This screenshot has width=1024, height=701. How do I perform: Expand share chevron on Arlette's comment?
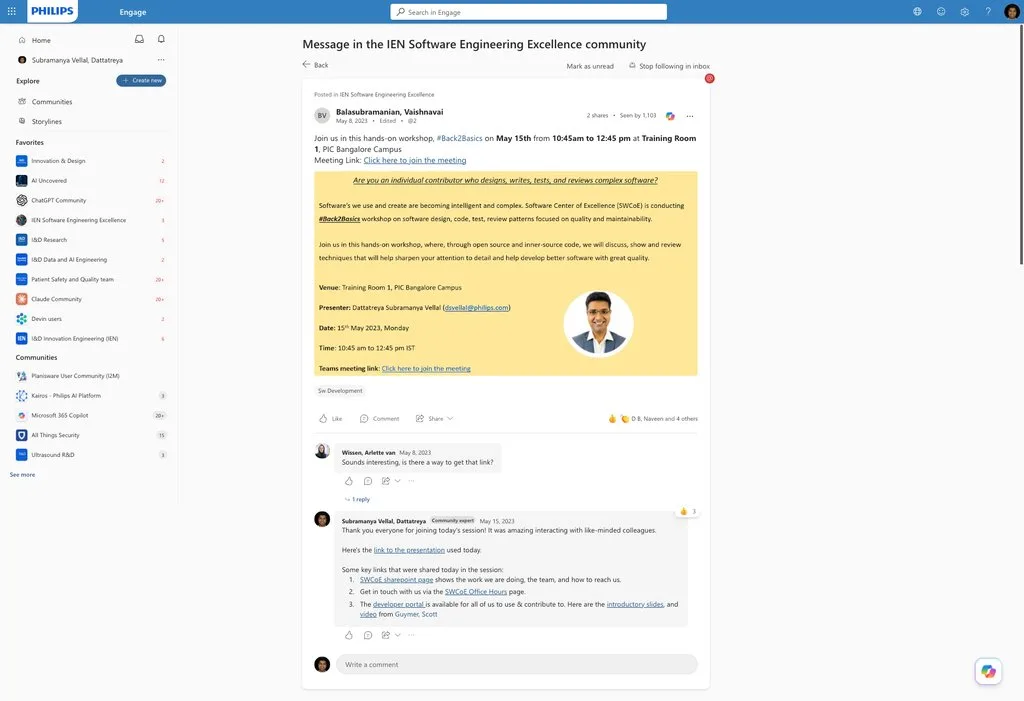point(397,481)
